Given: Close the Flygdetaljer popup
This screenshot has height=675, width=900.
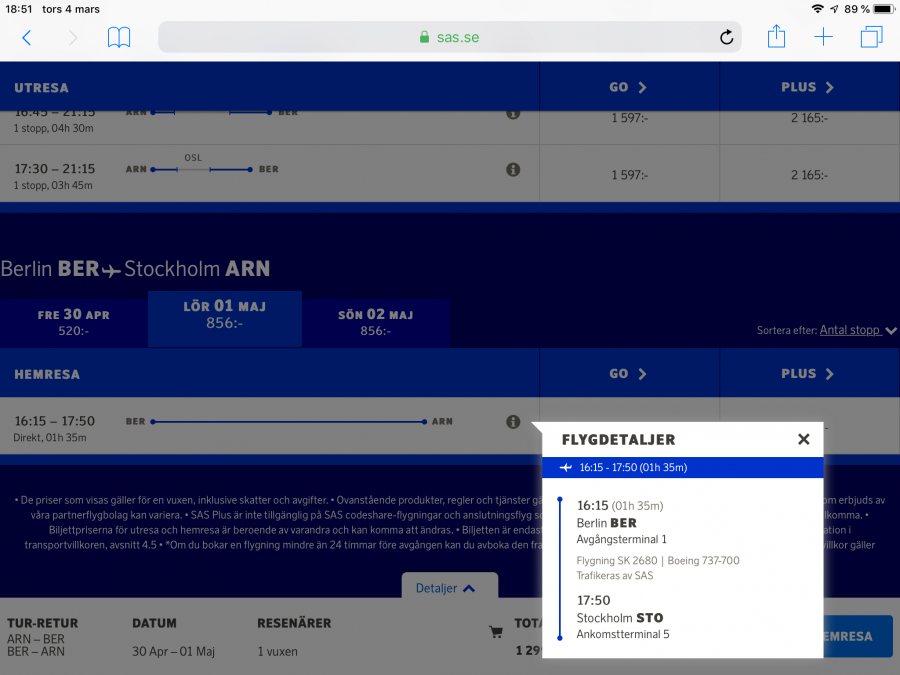Looking at the screenshot, I should click(x=803, y=439).
